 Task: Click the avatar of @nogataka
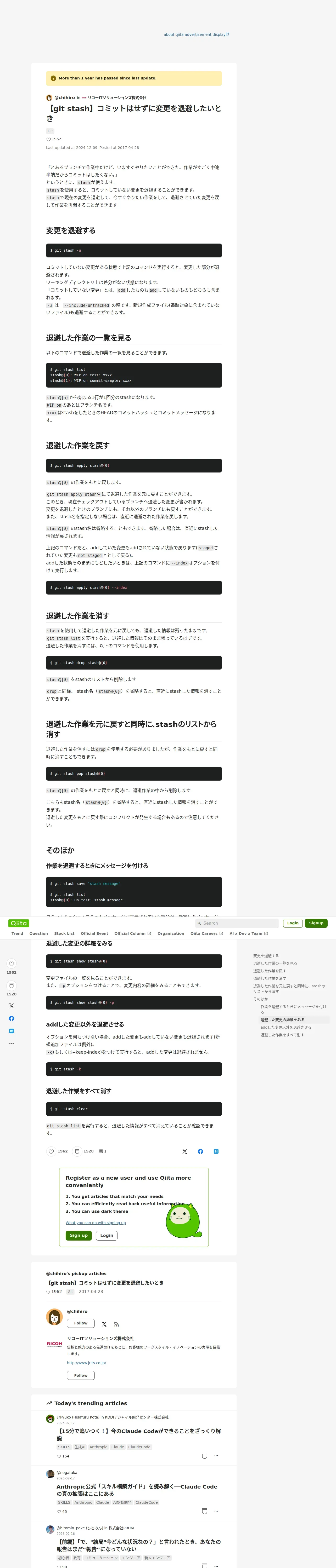50,1474
